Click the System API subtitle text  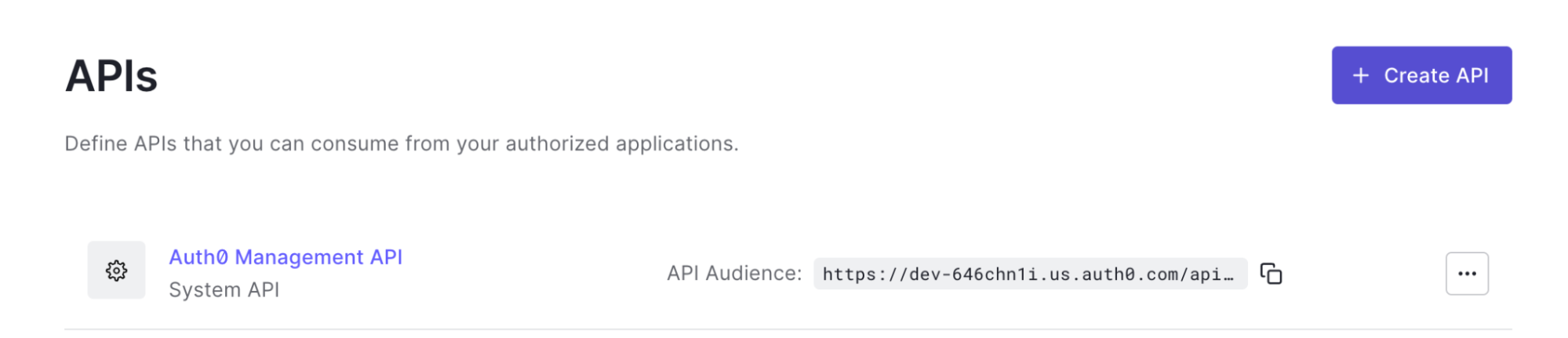pos(224,290)
